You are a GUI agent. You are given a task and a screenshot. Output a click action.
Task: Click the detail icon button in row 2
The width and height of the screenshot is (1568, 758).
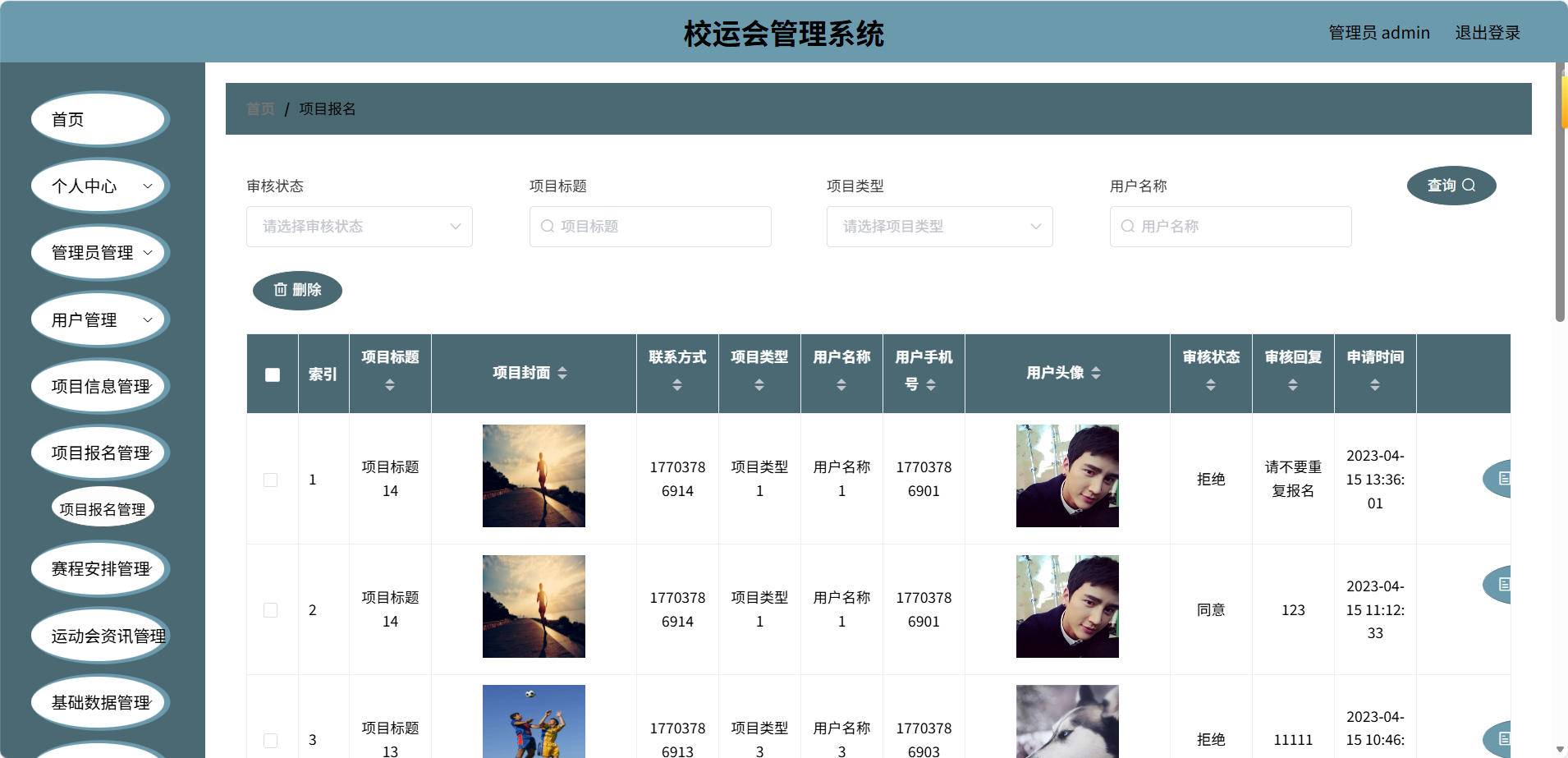pos(1497,585)
